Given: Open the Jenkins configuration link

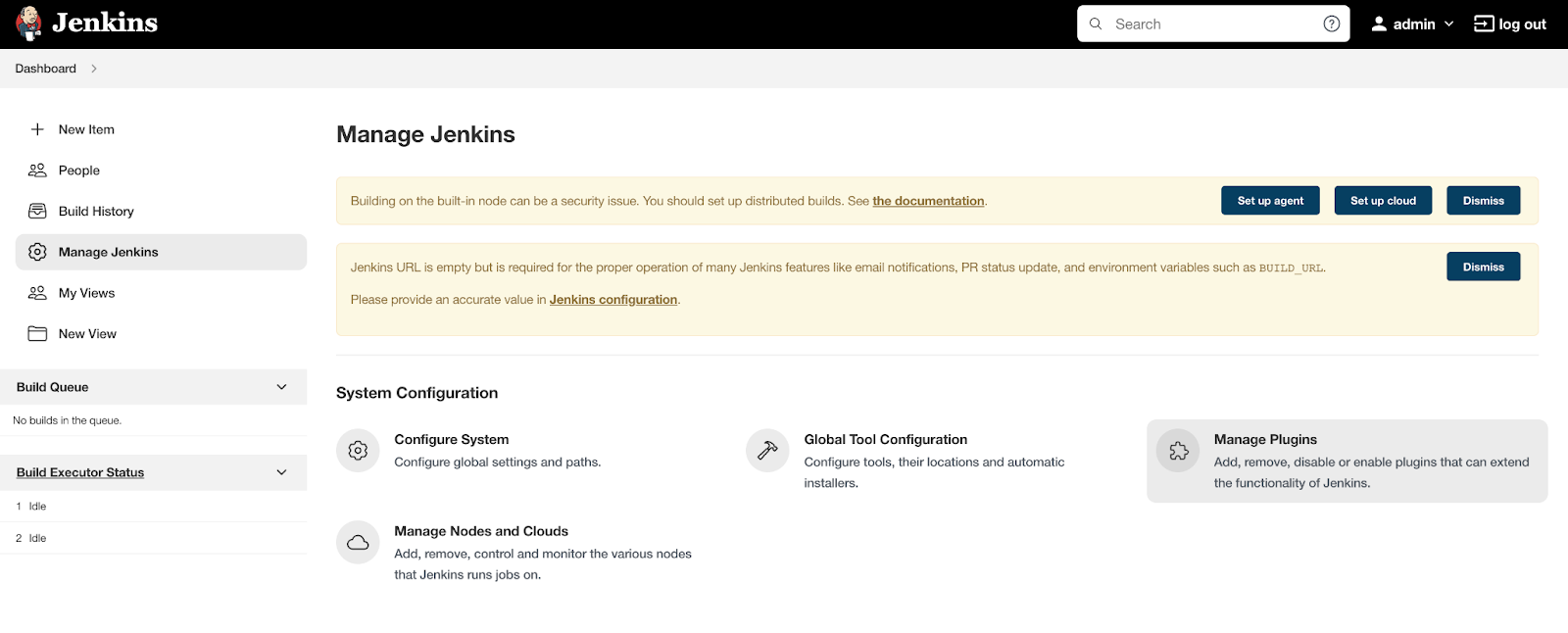Looking at the screenshot, I should 613,300.
